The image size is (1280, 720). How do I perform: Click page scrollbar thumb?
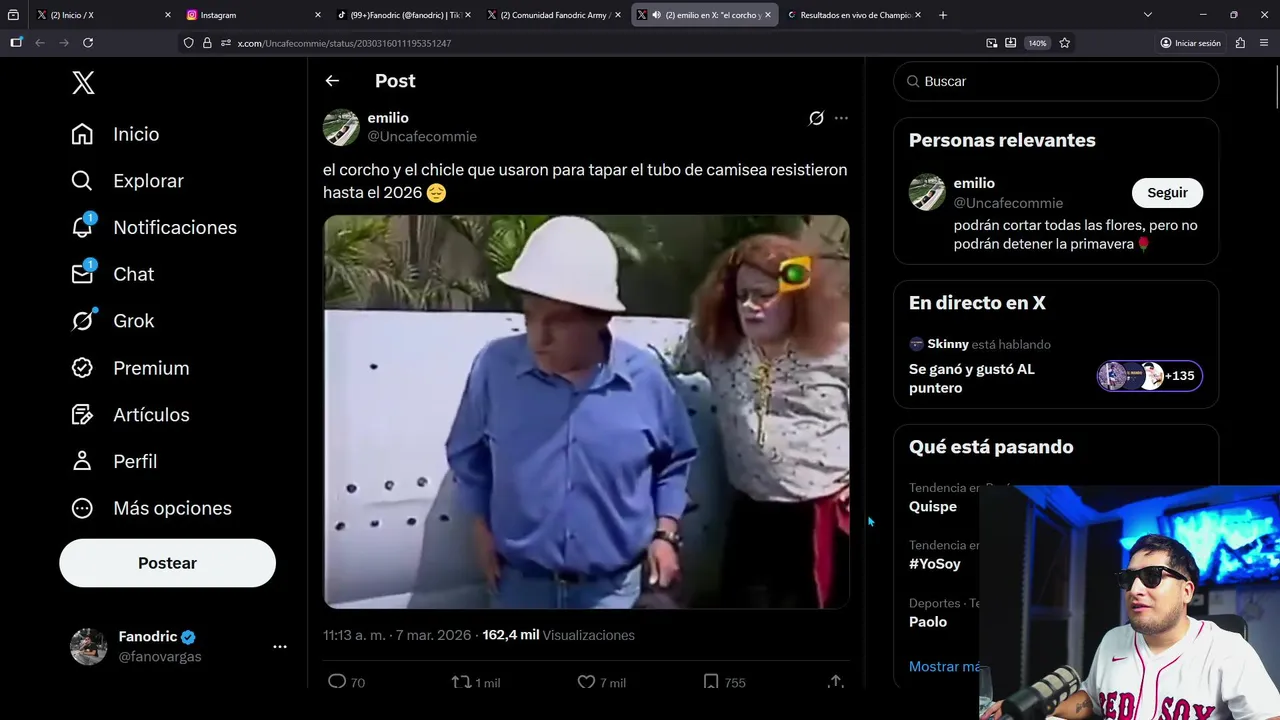1277,85
